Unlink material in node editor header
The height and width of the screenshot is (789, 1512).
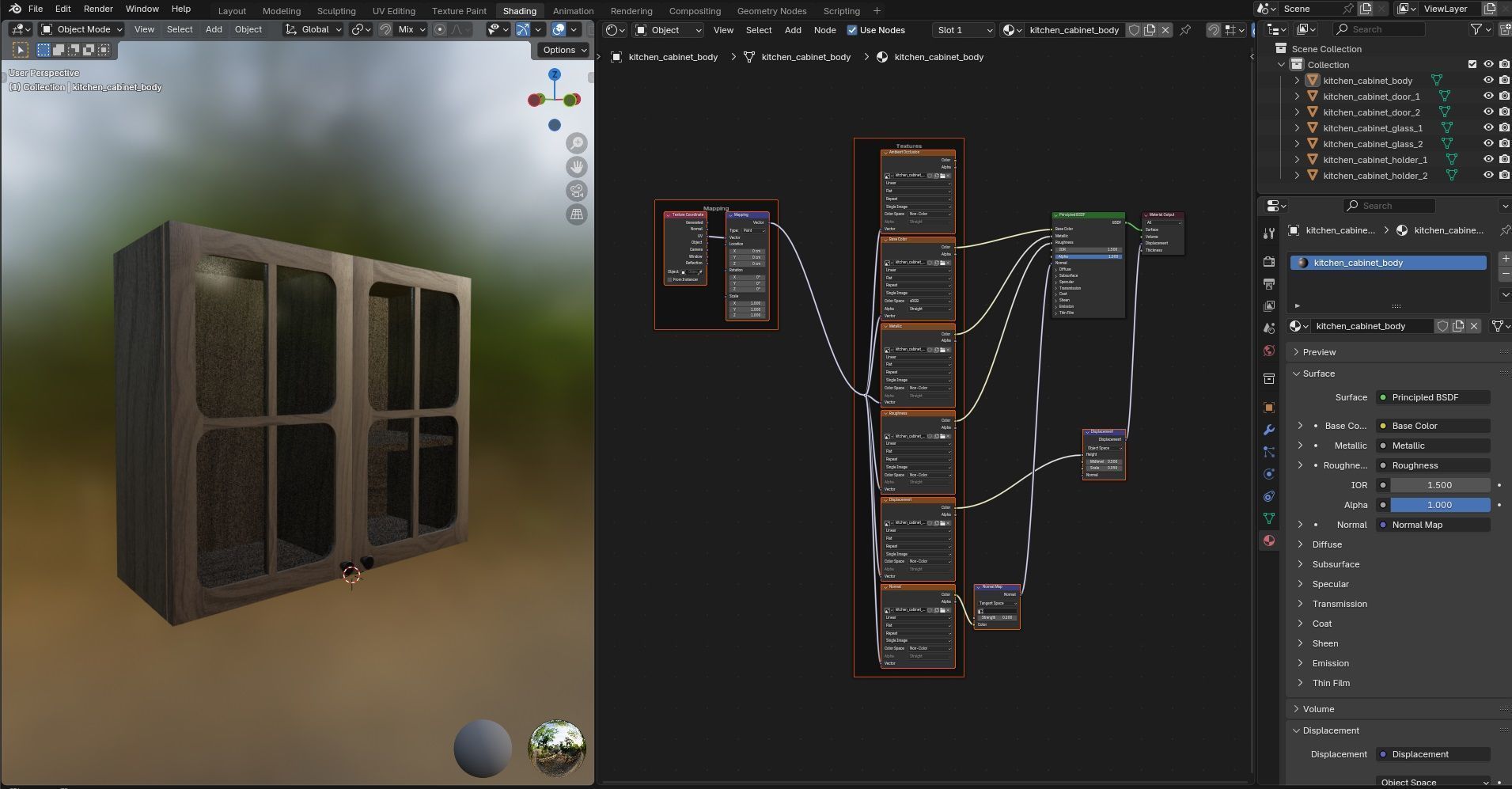[x=1165, y=30]
